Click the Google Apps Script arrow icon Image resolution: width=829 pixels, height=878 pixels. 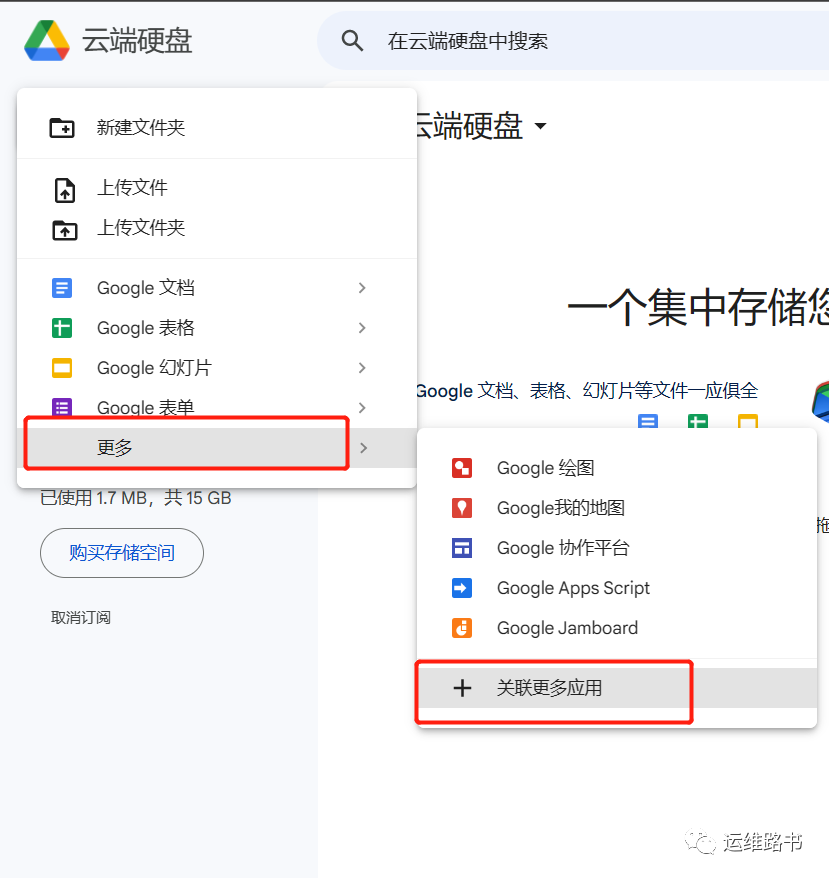point(462,588)
